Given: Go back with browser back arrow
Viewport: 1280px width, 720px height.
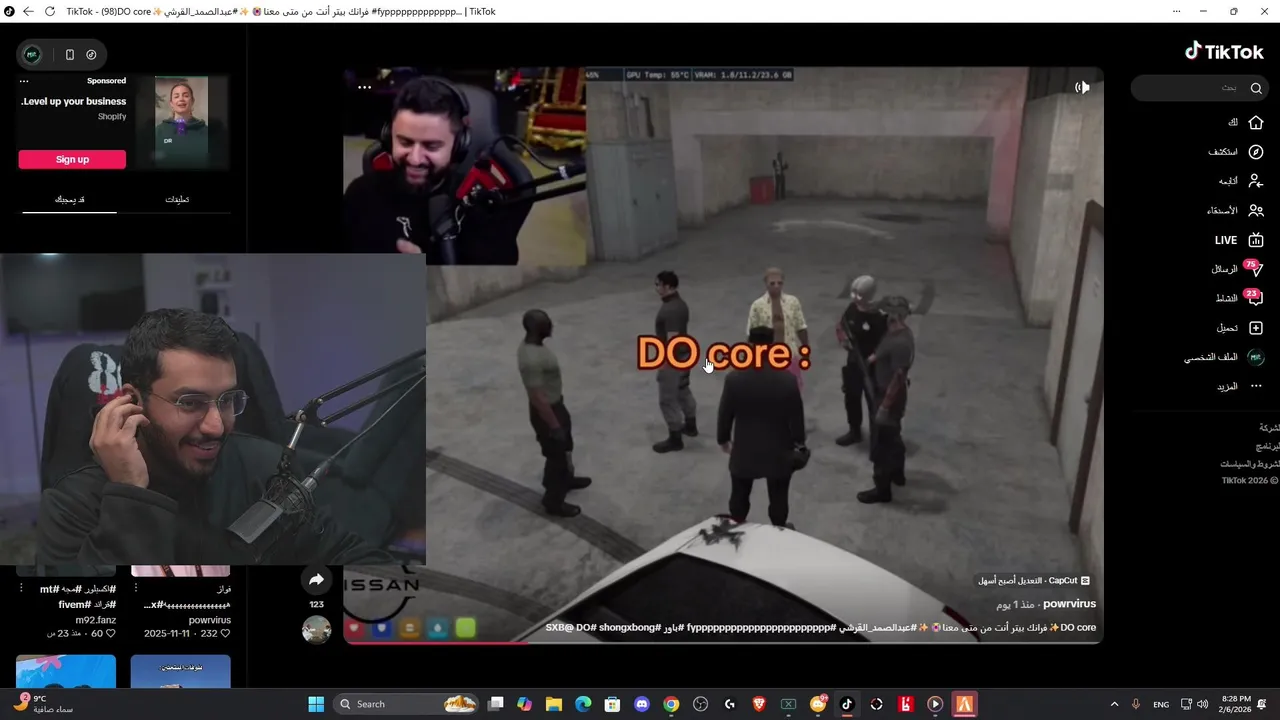Looking at the screenshot, I should [x=27, y=11].
